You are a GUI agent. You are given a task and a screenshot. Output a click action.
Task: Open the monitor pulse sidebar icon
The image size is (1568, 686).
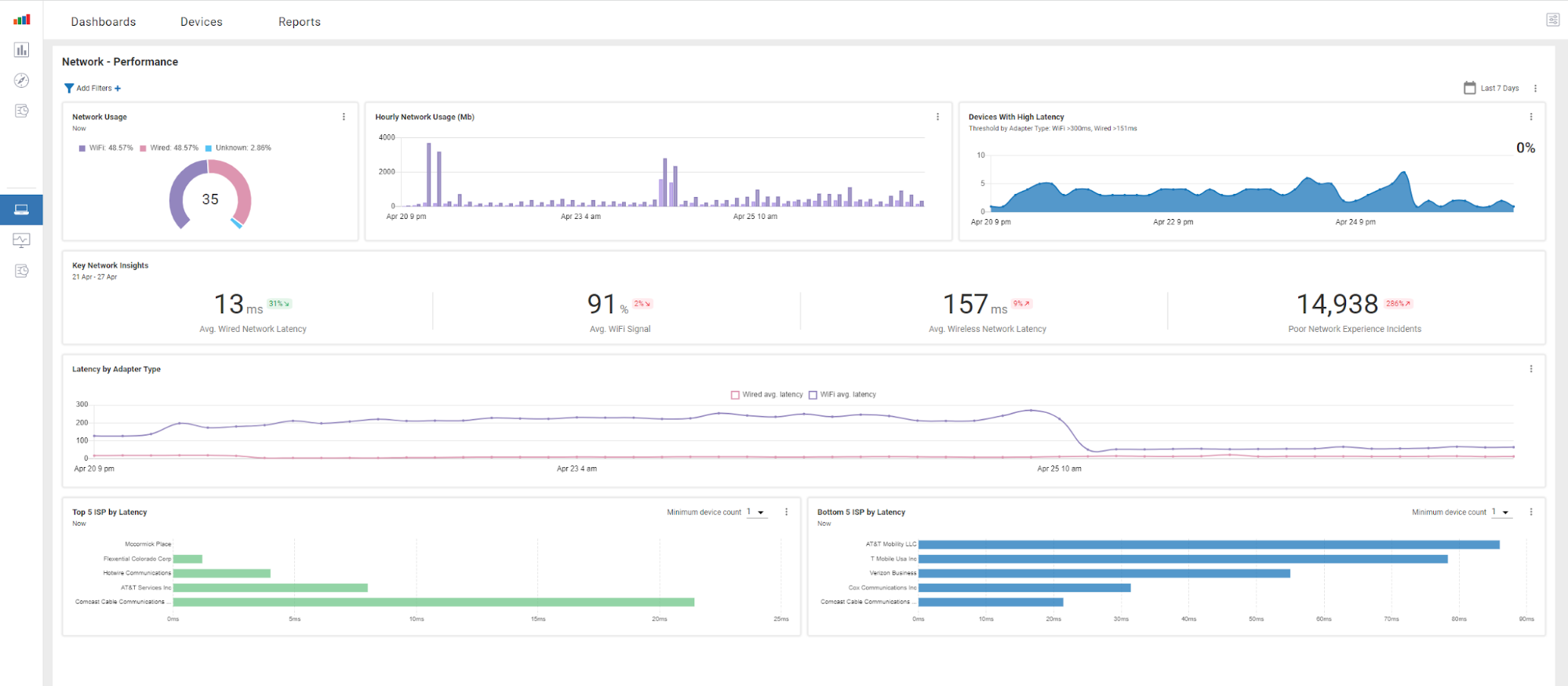(x=22, y=240)
